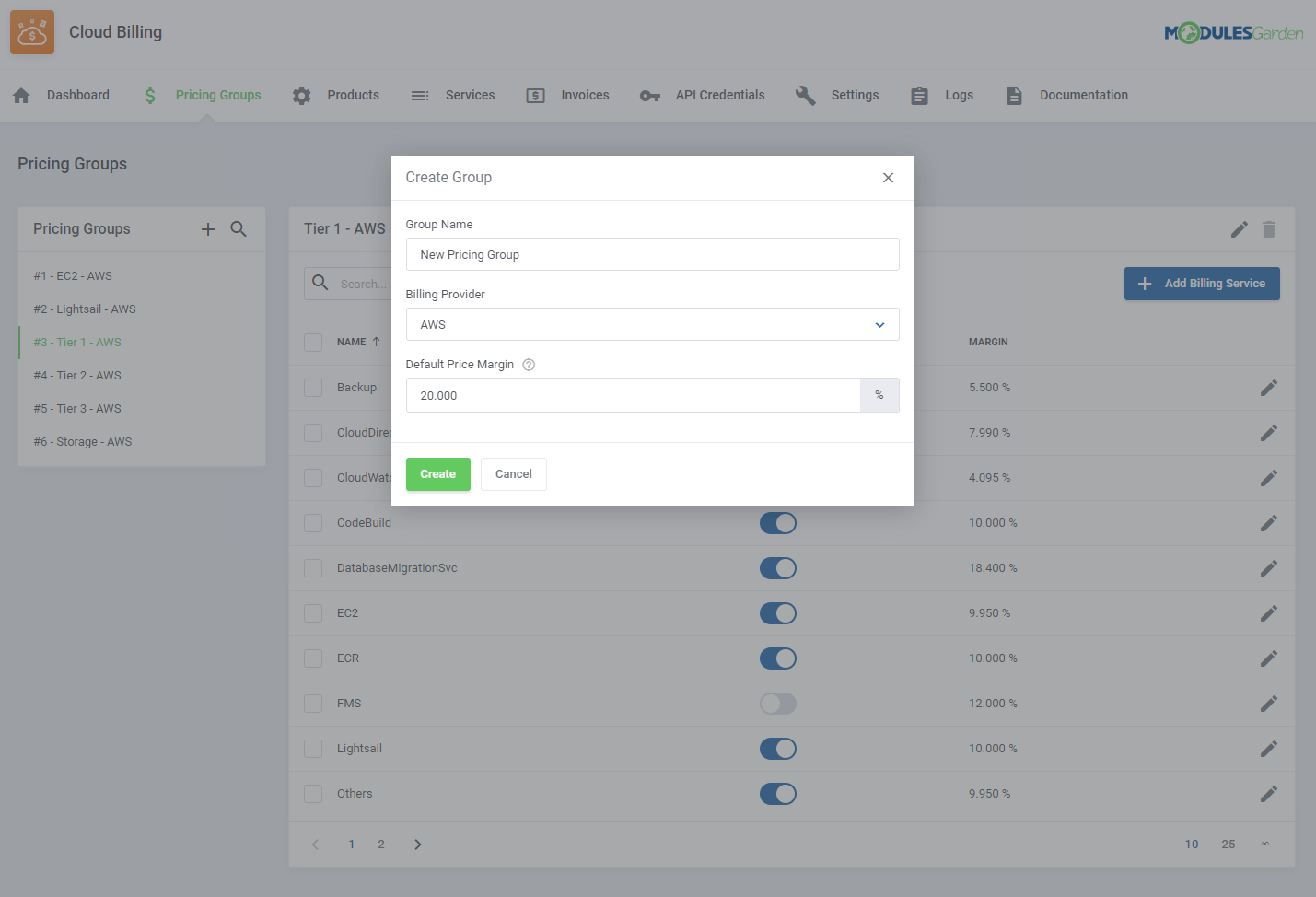This screenshot has width=1316, height=897.
Task: Toggle the CodeBuild service switch
Action: (778, 523)
